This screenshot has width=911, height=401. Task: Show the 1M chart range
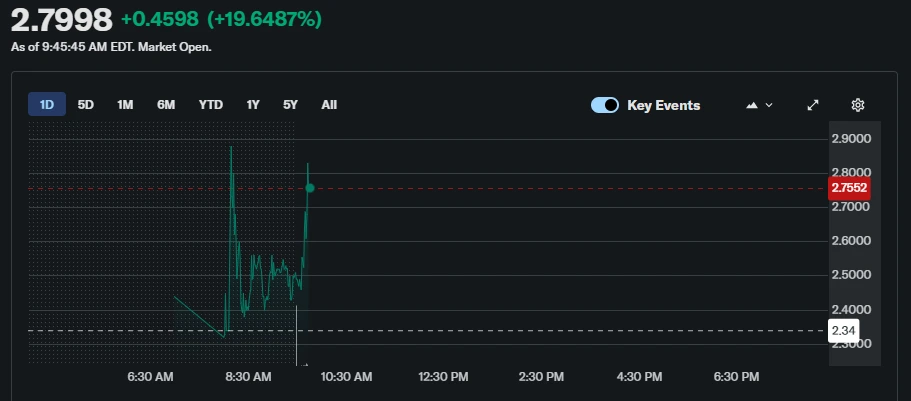point(125,104)
